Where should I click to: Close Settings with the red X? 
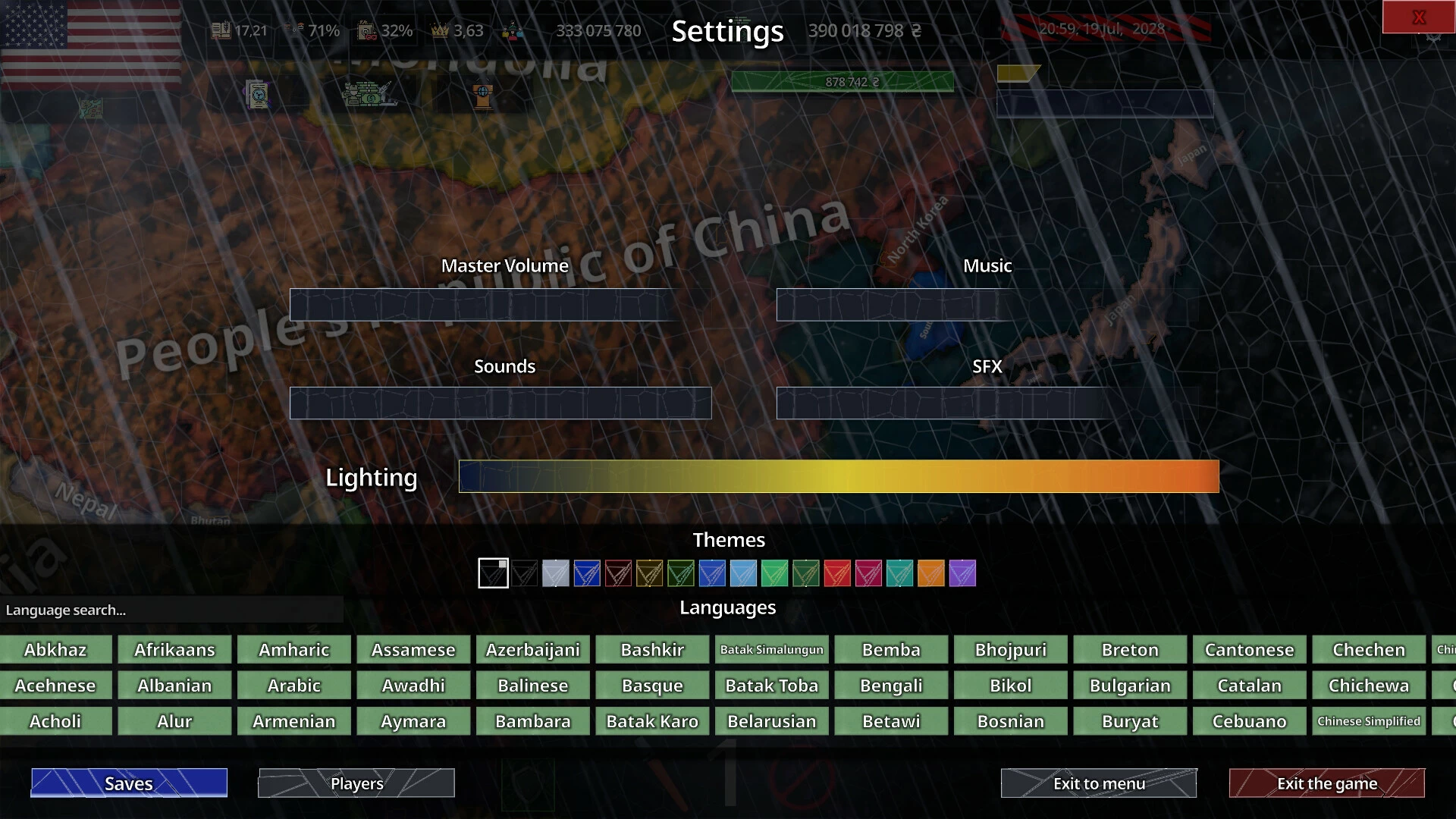pyautogui.click(x=1419, y=17)
